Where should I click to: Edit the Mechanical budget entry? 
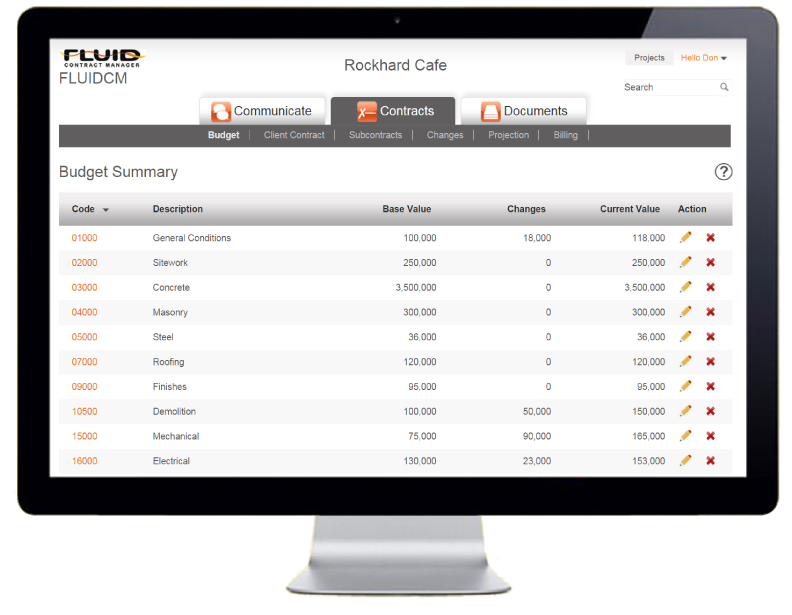[685, 436]
